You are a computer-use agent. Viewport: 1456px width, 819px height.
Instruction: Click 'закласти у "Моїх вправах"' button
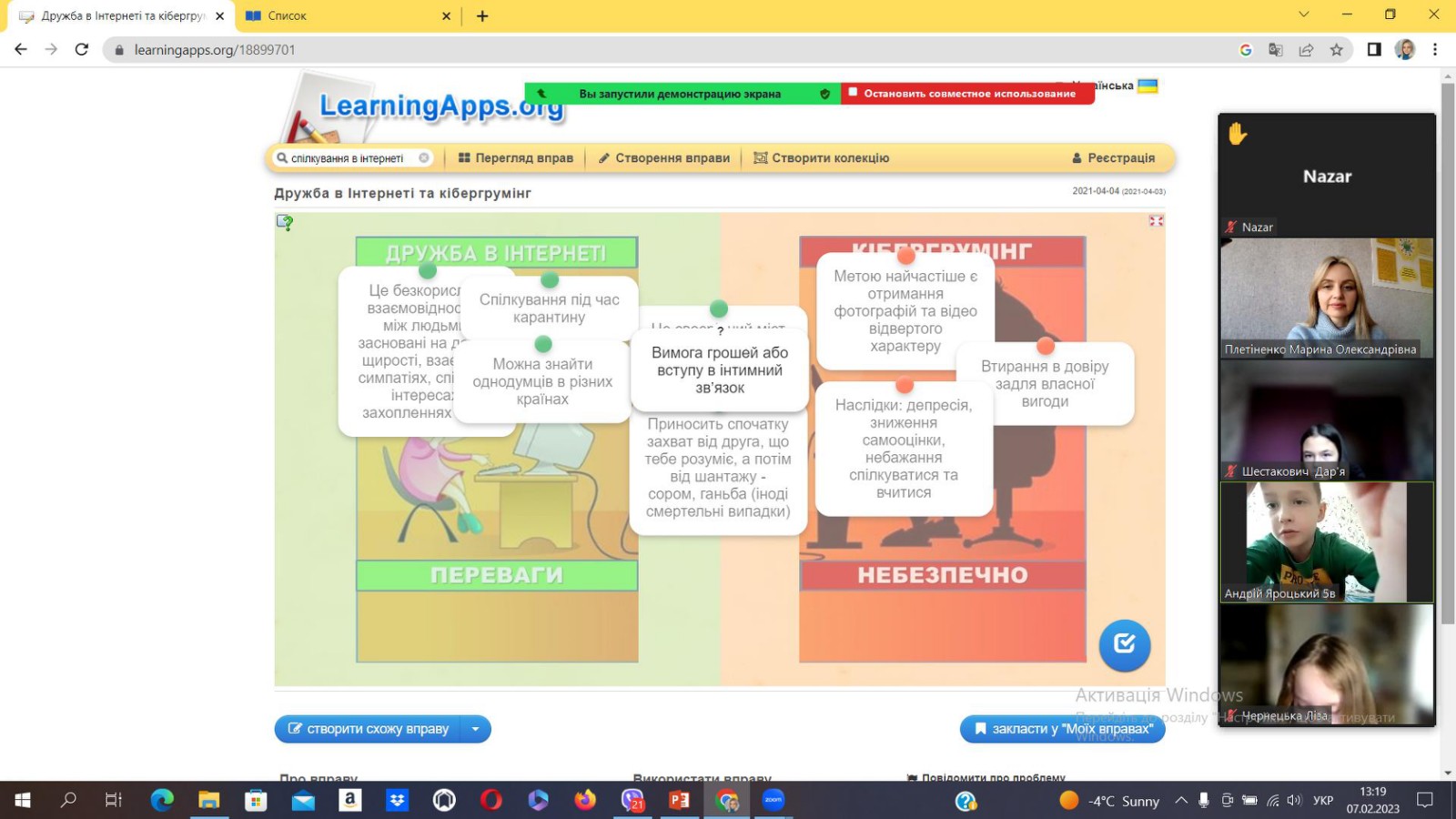tap(1062, 729)
